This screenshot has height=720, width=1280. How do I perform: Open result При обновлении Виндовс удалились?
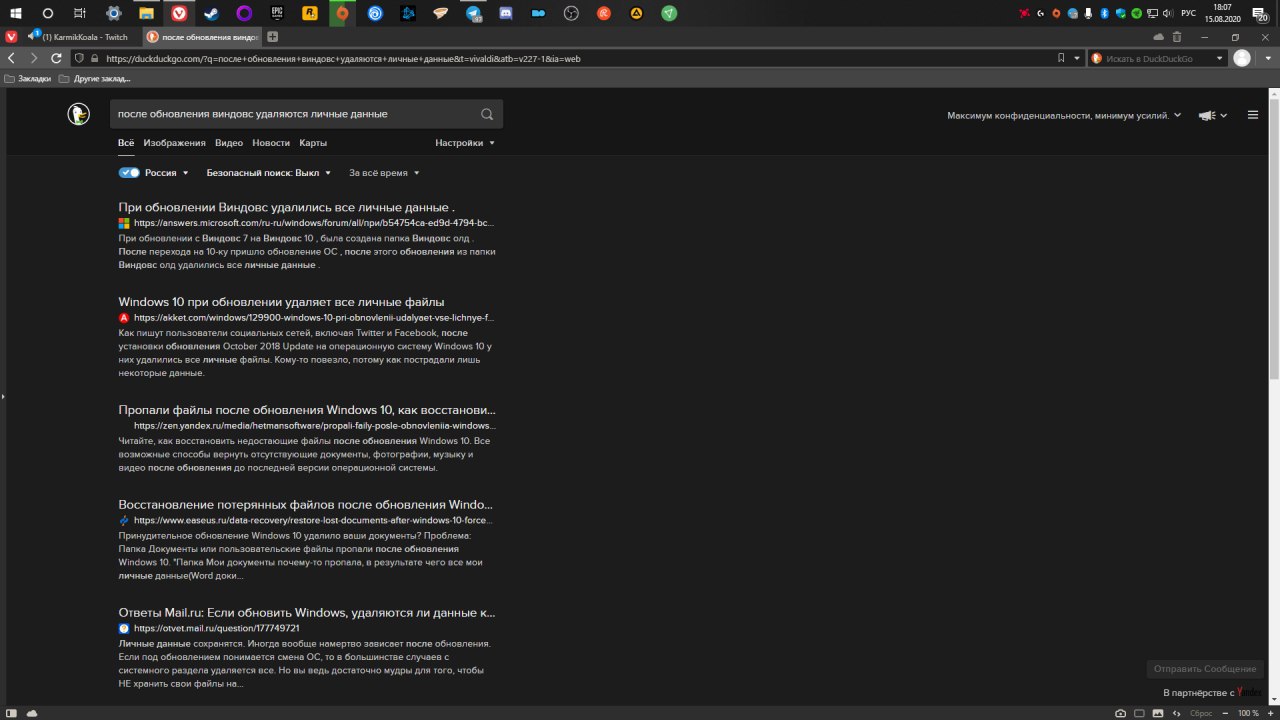(x=287, y=207)
